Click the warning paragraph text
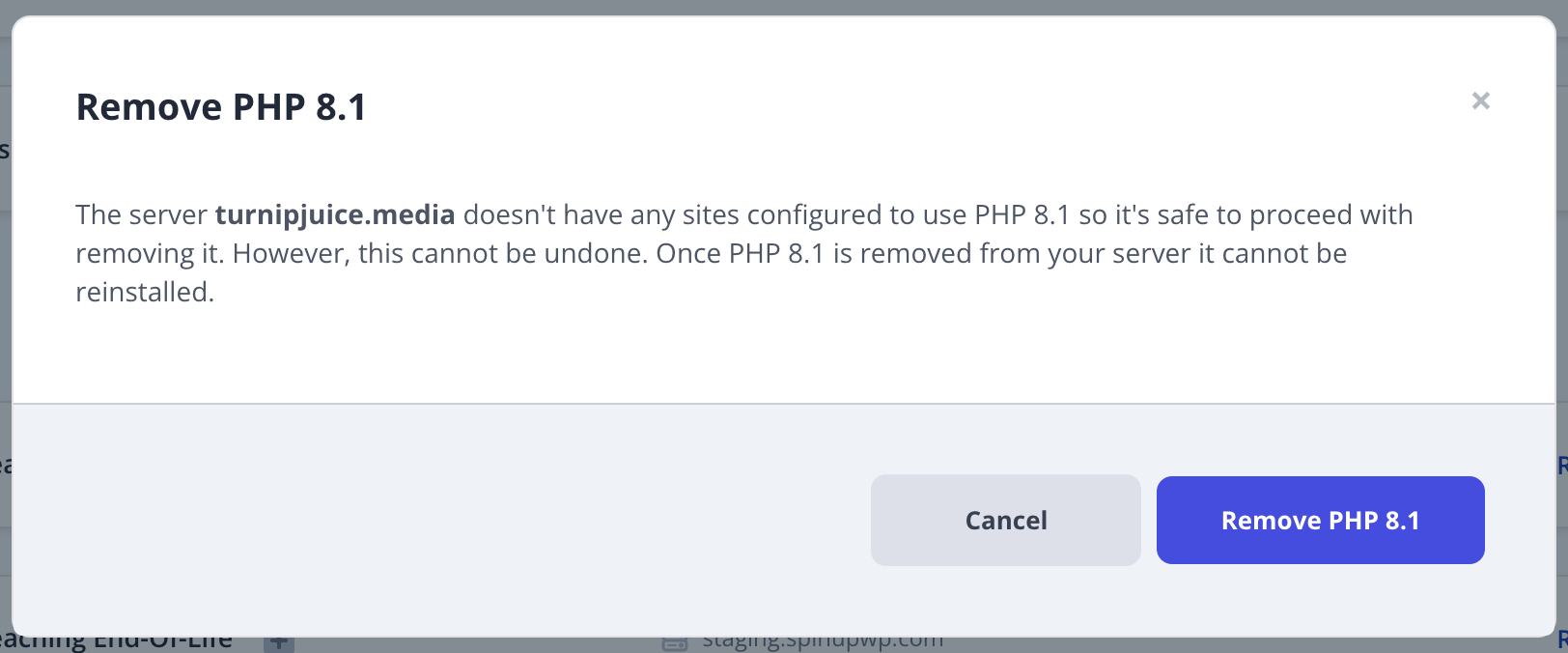The image size is (1568, 653). click(743, 253)
